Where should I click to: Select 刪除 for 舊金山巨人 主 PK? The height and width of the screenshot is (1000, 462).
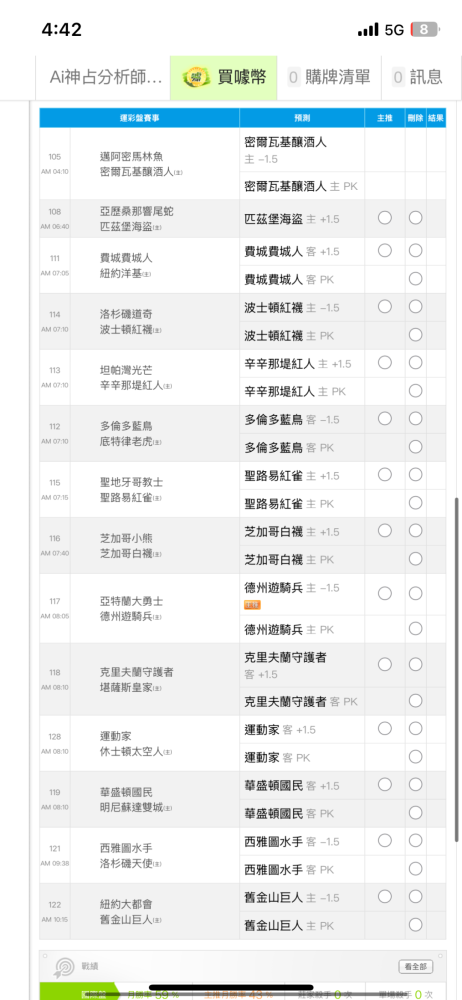[x=415, y=925]
